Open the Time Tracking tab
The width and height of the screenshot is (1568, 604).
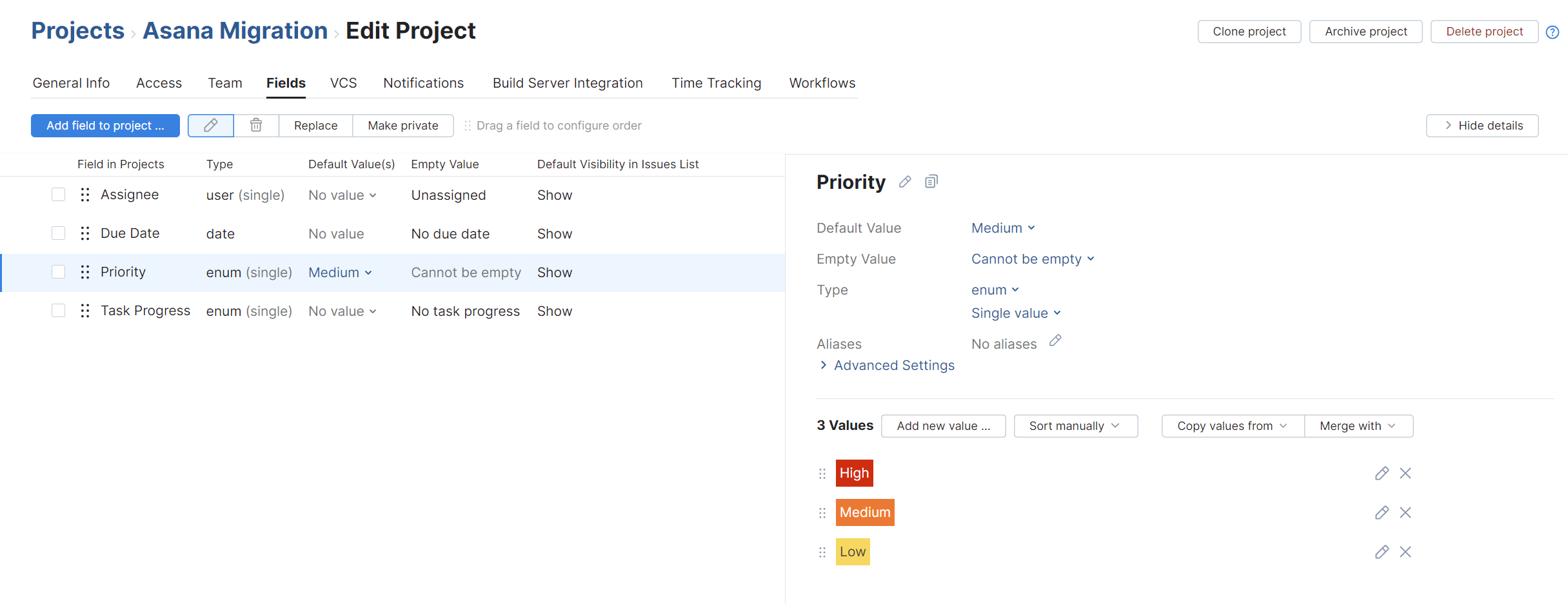tap(716, 83)
